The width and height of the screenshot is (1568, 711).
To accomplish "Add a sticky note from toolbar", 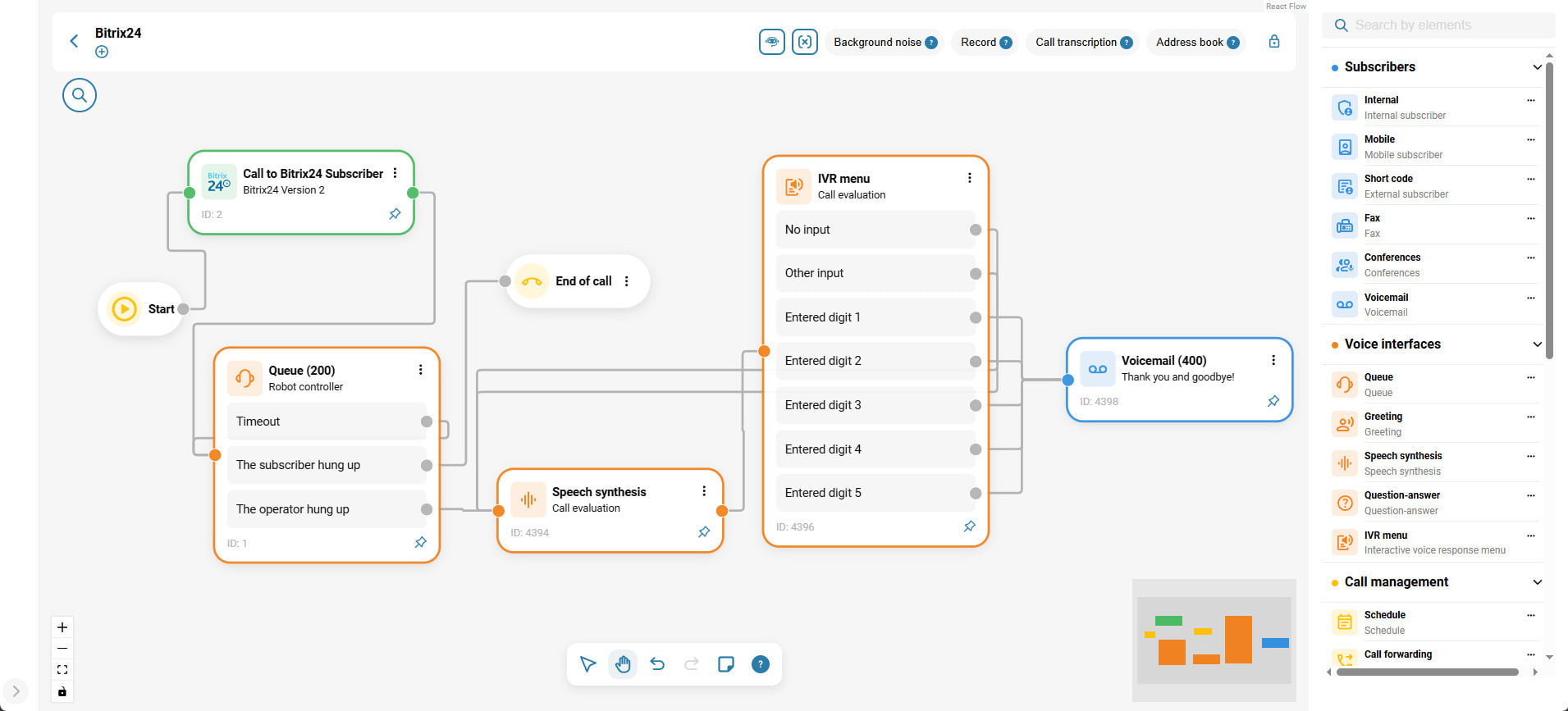I will pyautogui.click(x=726, y=664).
